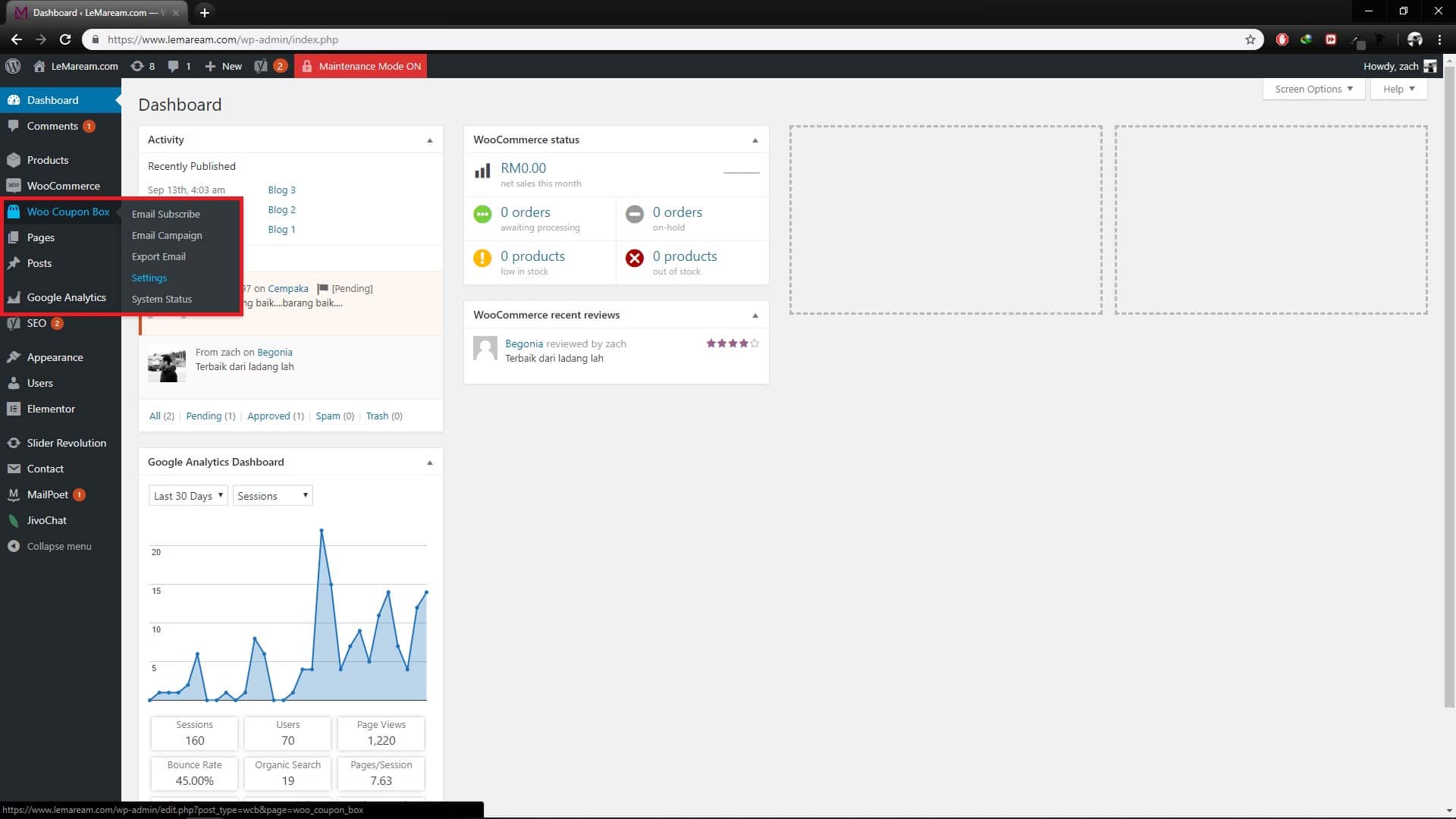
Task: Click the Collapse menu arrow icon
Action: (14, 546)
